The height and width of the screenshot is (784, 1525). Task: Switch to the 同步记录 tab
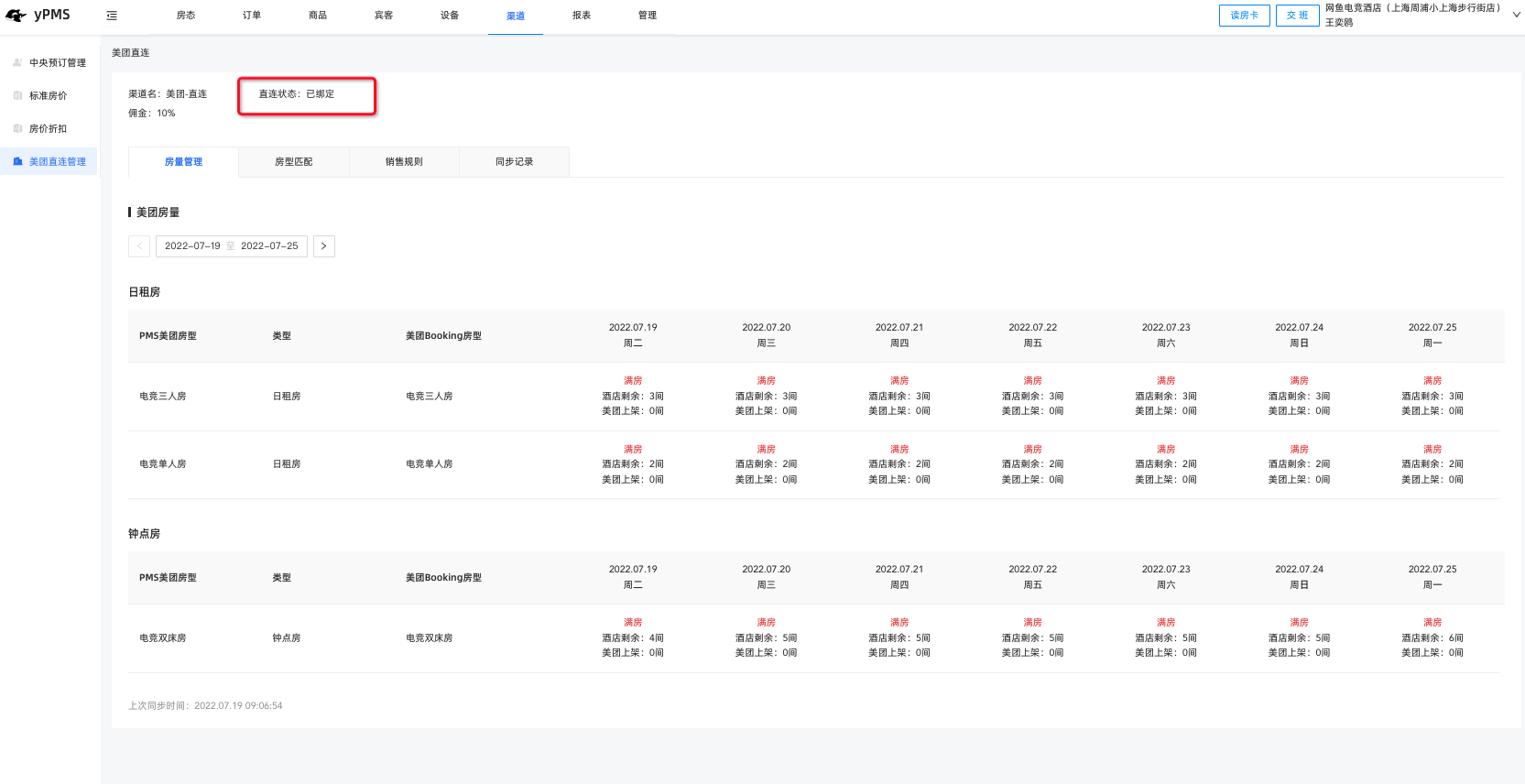point(515,162)
